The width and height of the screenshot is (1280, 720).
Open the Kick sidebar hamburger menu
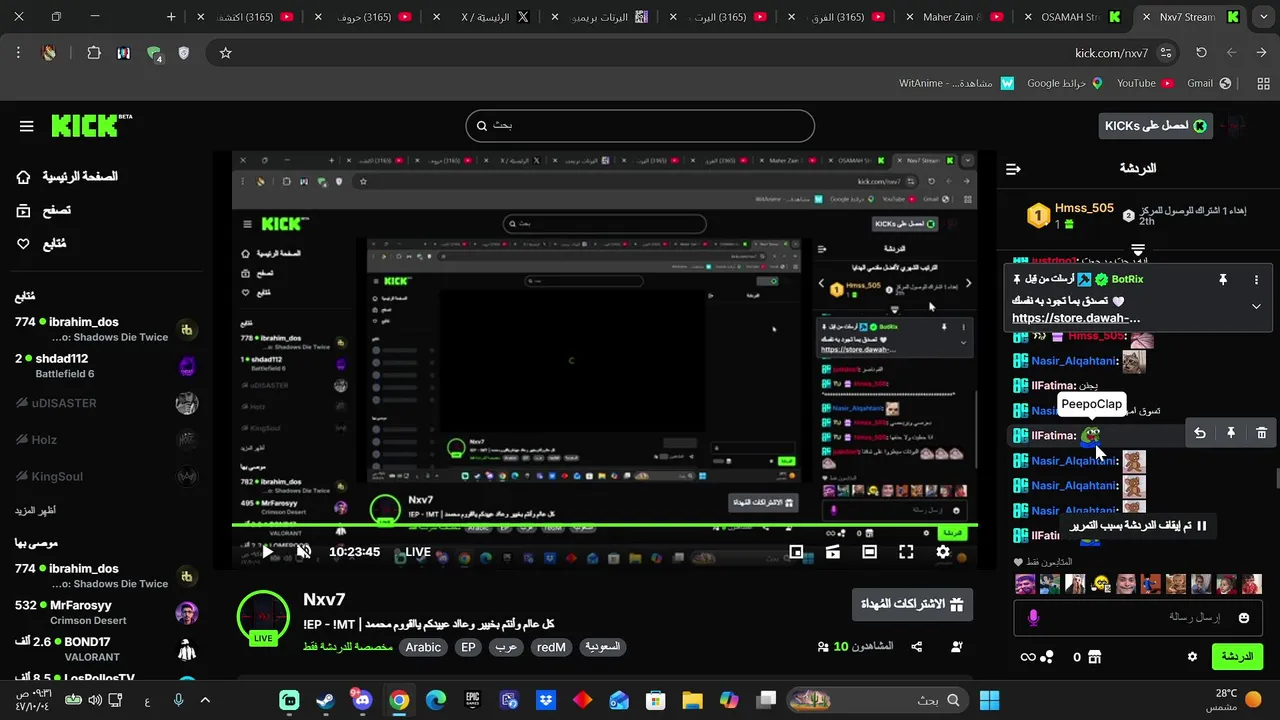(x=26, y=126)
